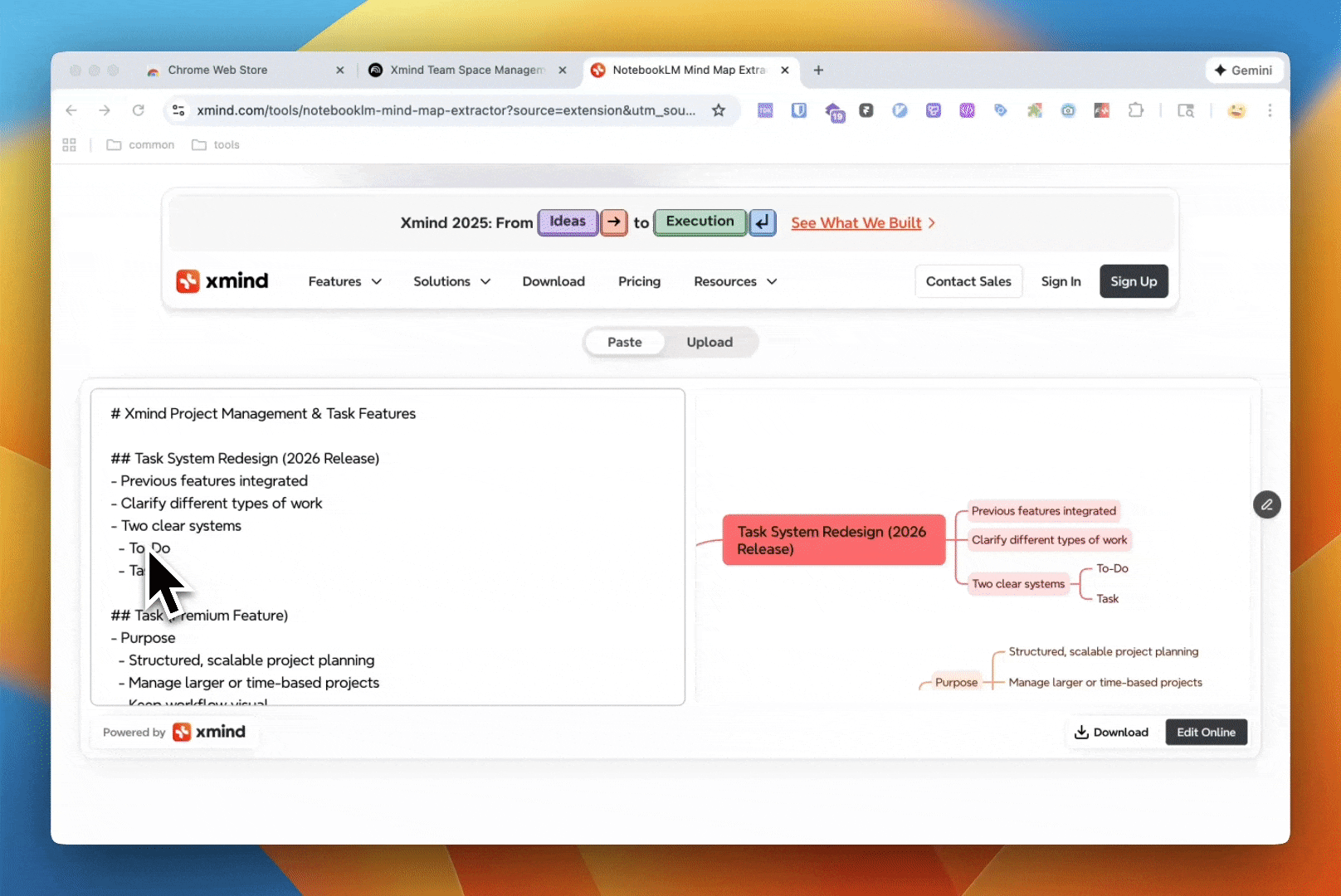Open the Download nav link
Image resolution: width=1341 pixels, height=896 pixels.
pyautogui.click(x=553, y=281)
